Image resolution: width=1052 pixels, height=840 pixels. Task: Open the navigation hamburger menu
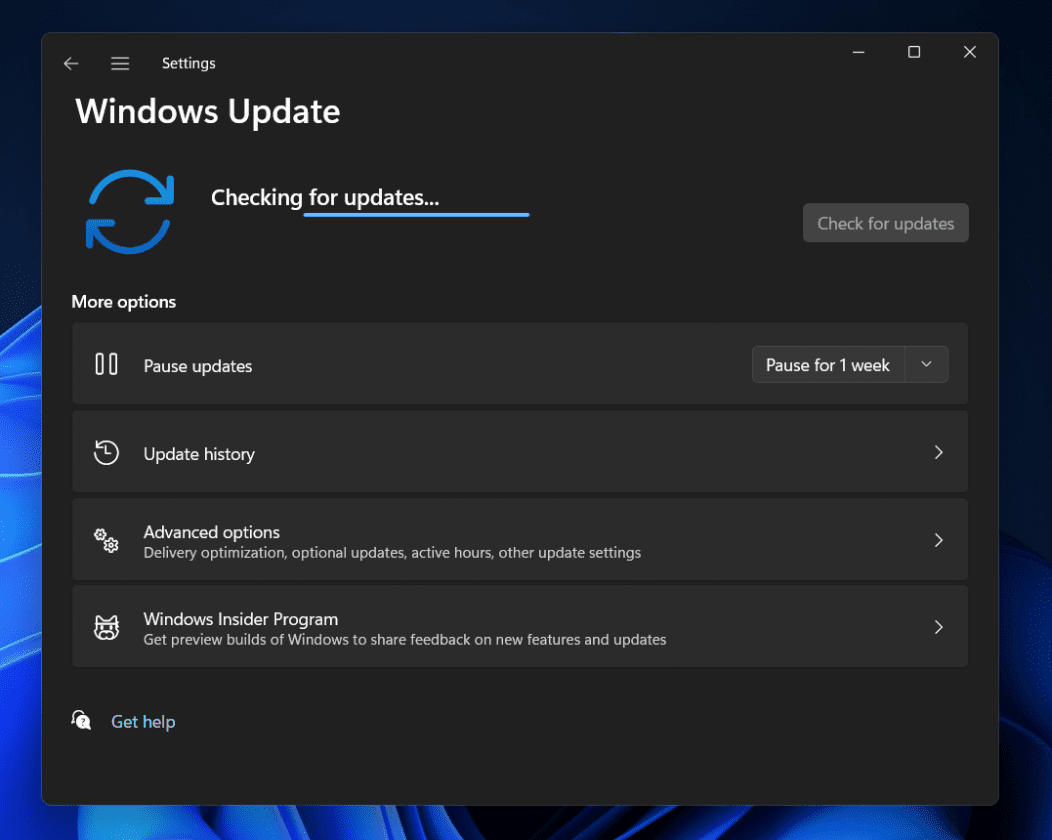[120, 63]
